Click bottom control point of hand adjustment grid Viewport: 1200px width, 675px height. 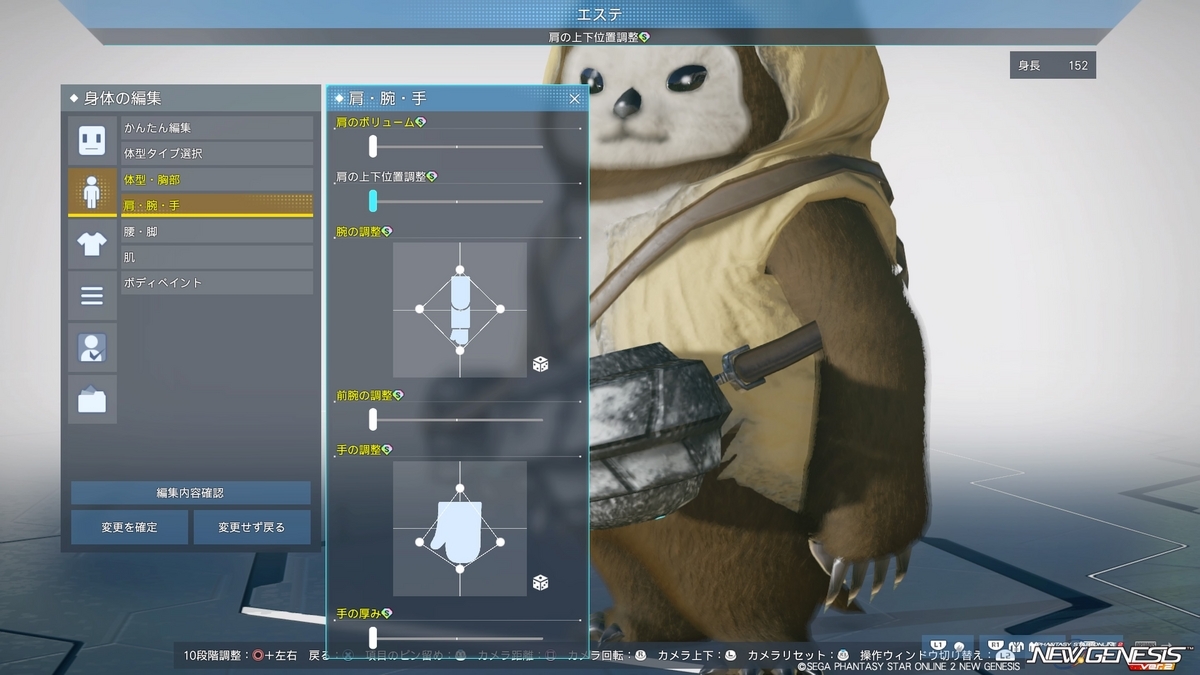pyautogui.click(x=460, y=569)
